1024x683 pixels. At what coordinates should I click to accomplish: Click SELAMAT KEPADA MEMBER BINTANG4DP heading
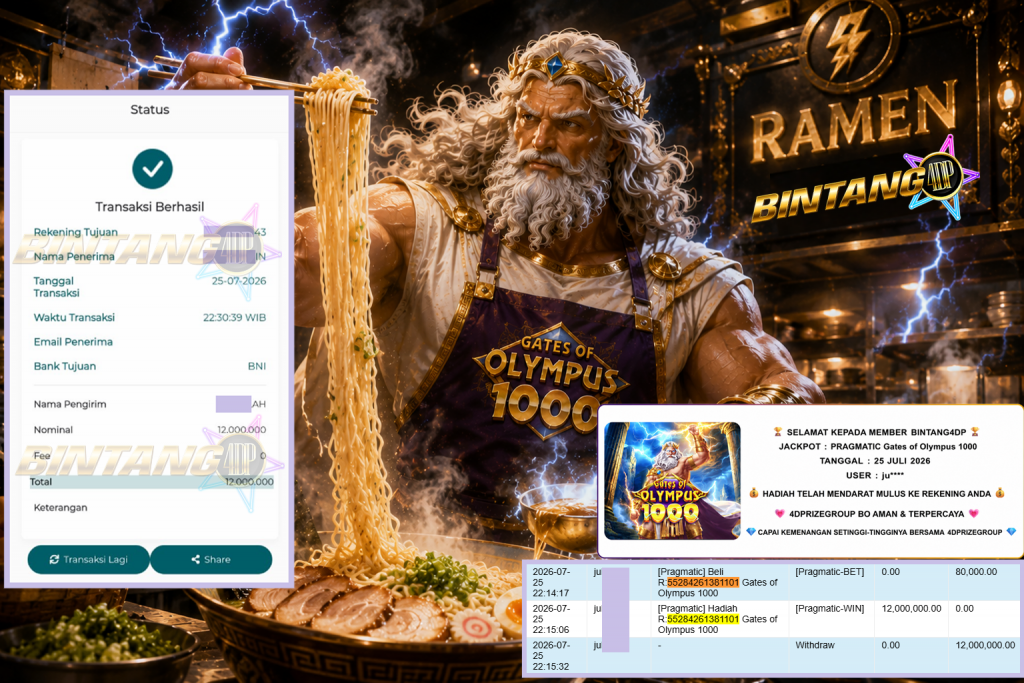pyautogui.click(x=876, y=432)
